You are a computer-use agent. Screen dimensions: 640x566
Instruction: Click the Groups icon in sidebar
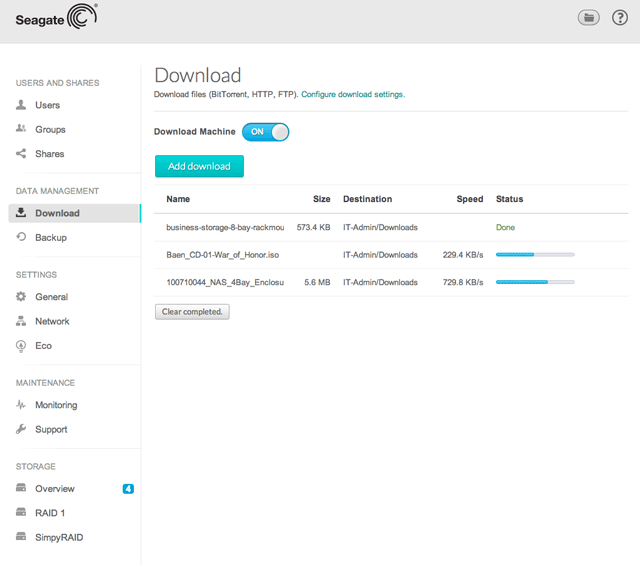tap(22, 129)
